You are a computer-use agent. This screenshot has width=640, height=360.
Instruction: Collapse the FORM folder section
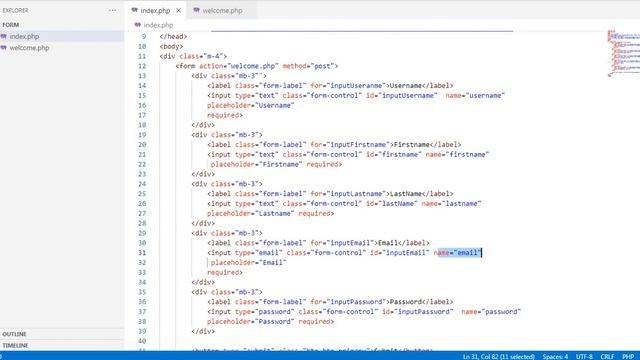[11, 25]
